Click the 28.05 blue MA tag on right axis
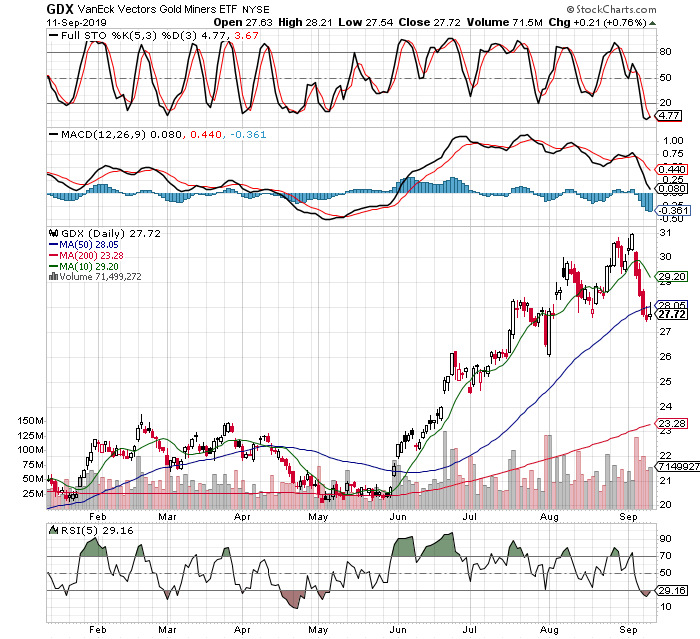This screenshot has height=639, width=700. tap(671, 305)
